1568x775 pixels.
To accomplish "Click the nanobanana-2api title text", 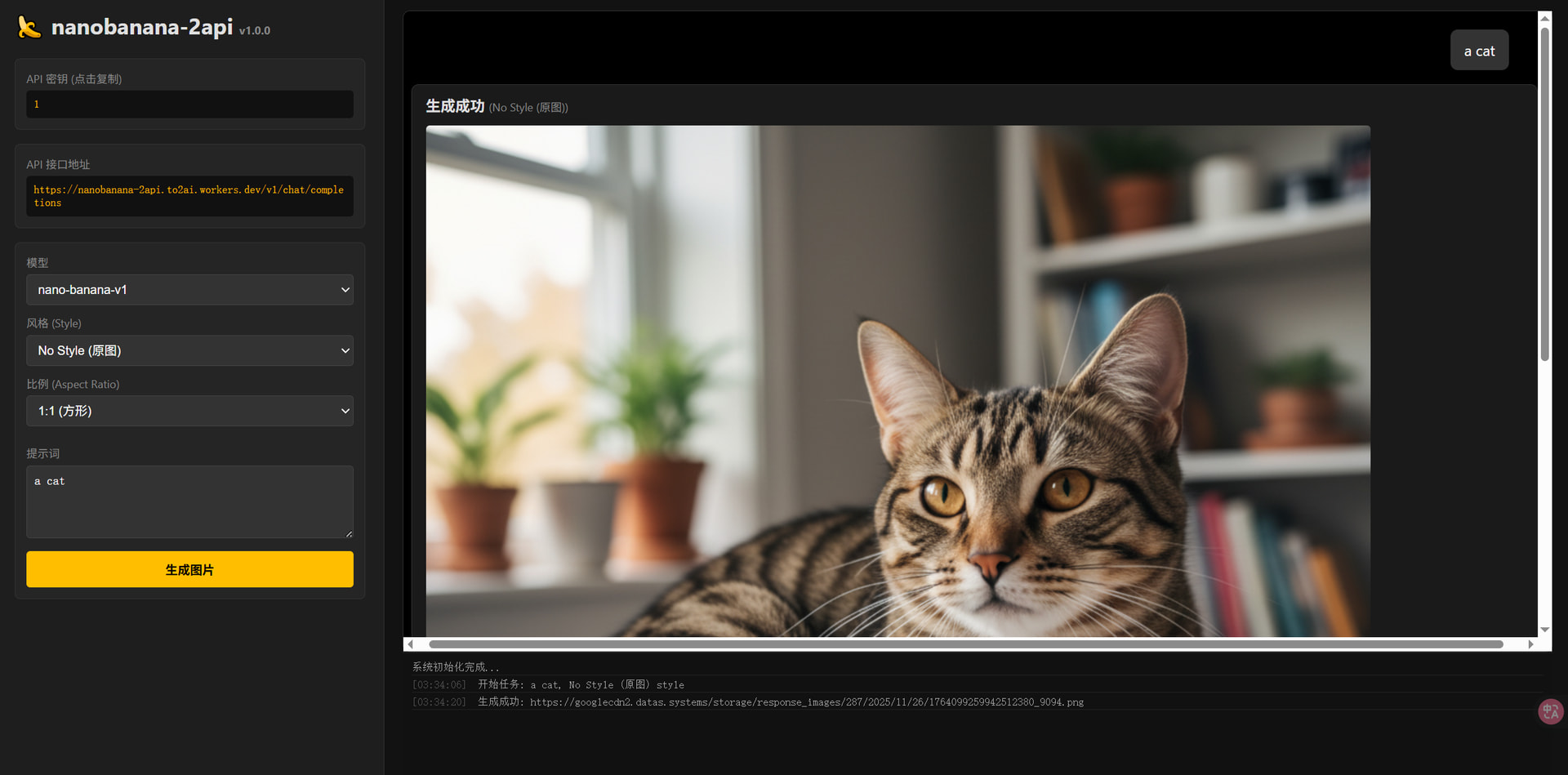I will coord(142,27).
